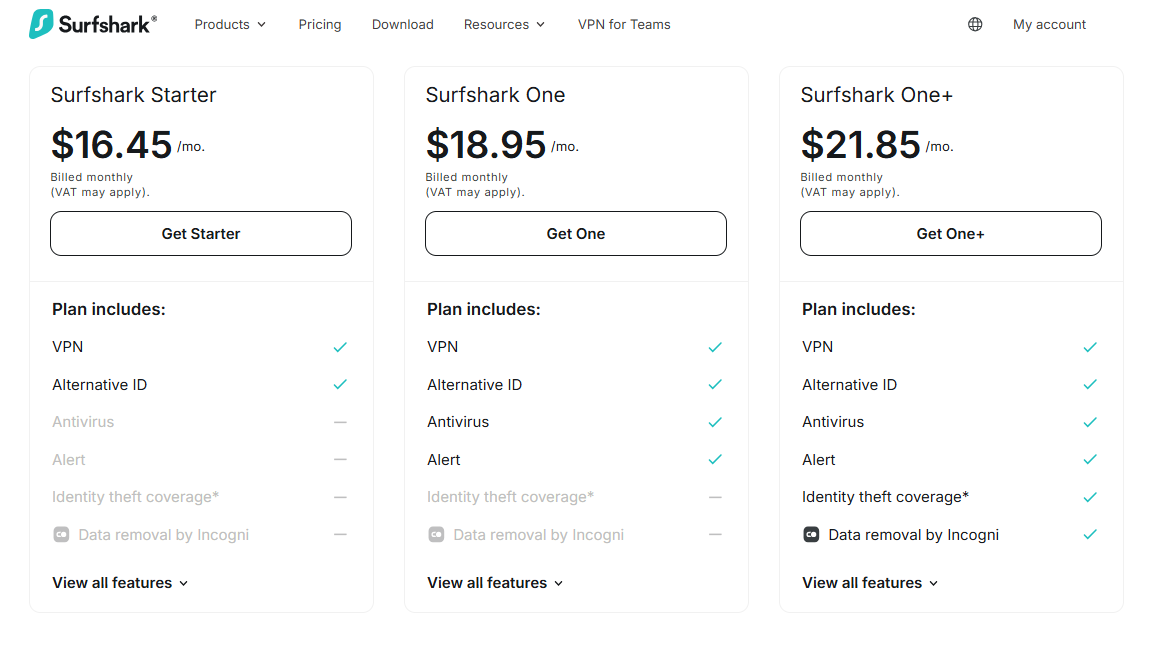Click Incogni icon in Surfshark One+ card

(x=811, y=534)
